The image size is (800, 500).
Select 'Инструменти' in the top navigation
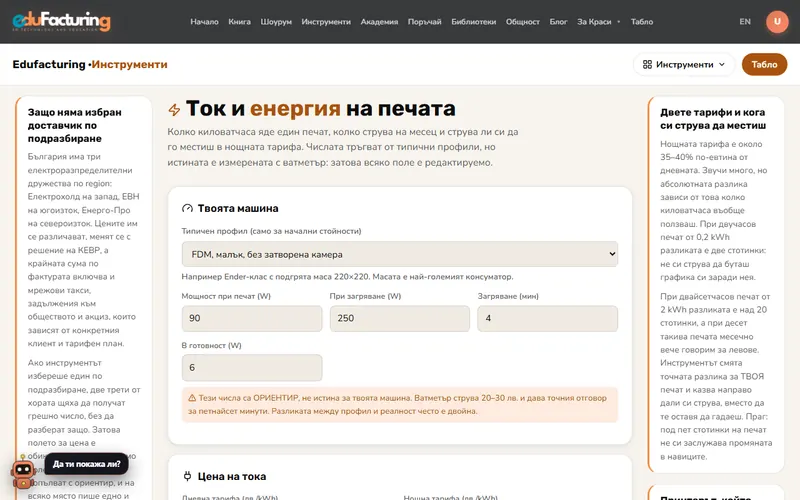click(326, 21)
